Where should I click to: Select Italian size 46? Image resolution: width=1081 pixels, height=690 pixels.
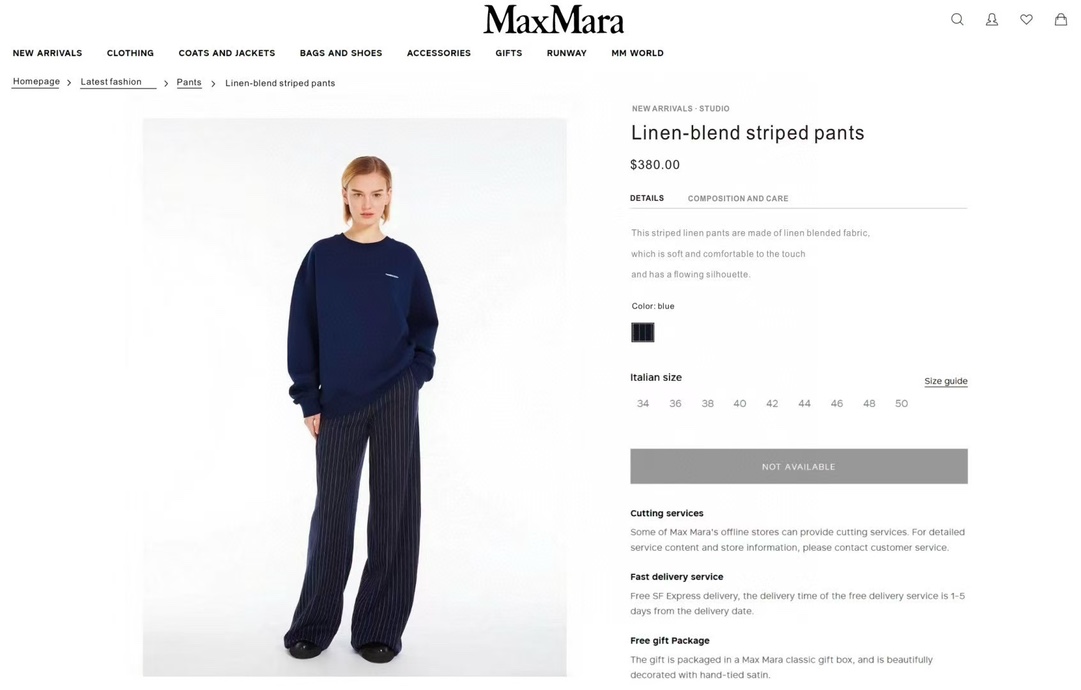pos(836,403)
